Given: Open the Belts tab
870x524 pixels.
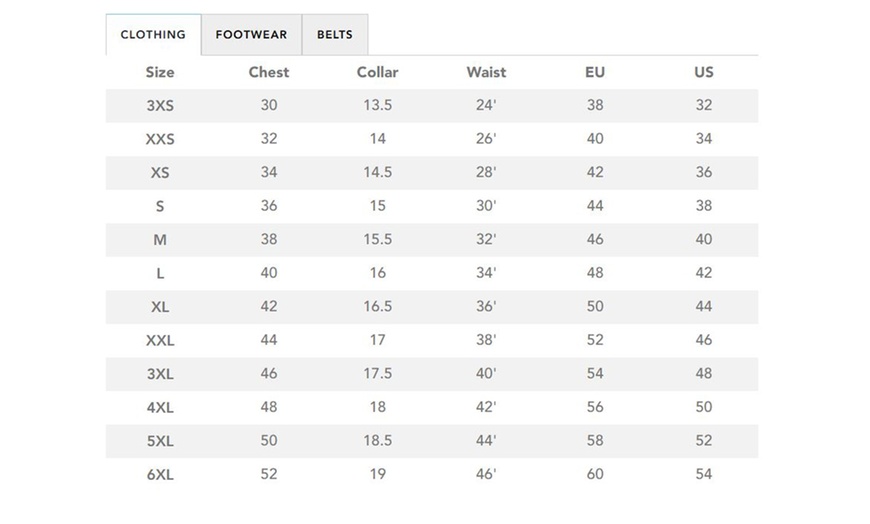Looking at the screenshot, I should (334, 35).
